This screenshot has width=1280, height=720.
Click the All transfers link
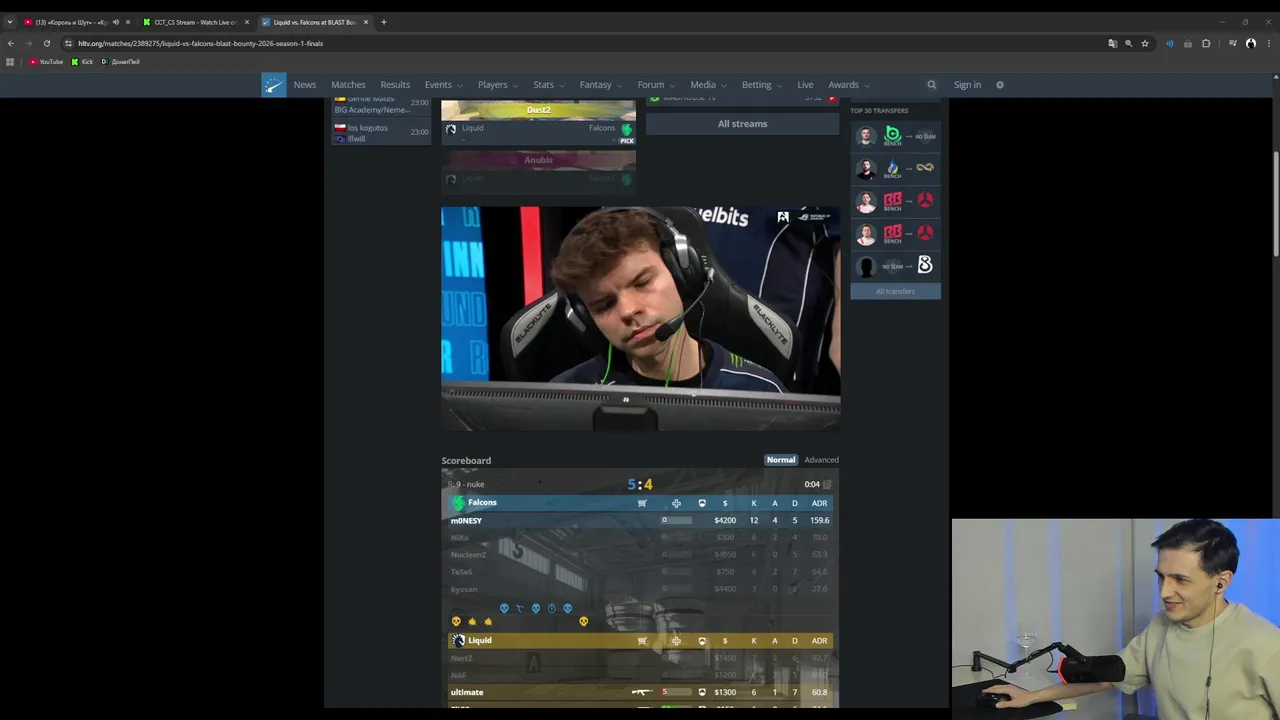pos(895,291)
